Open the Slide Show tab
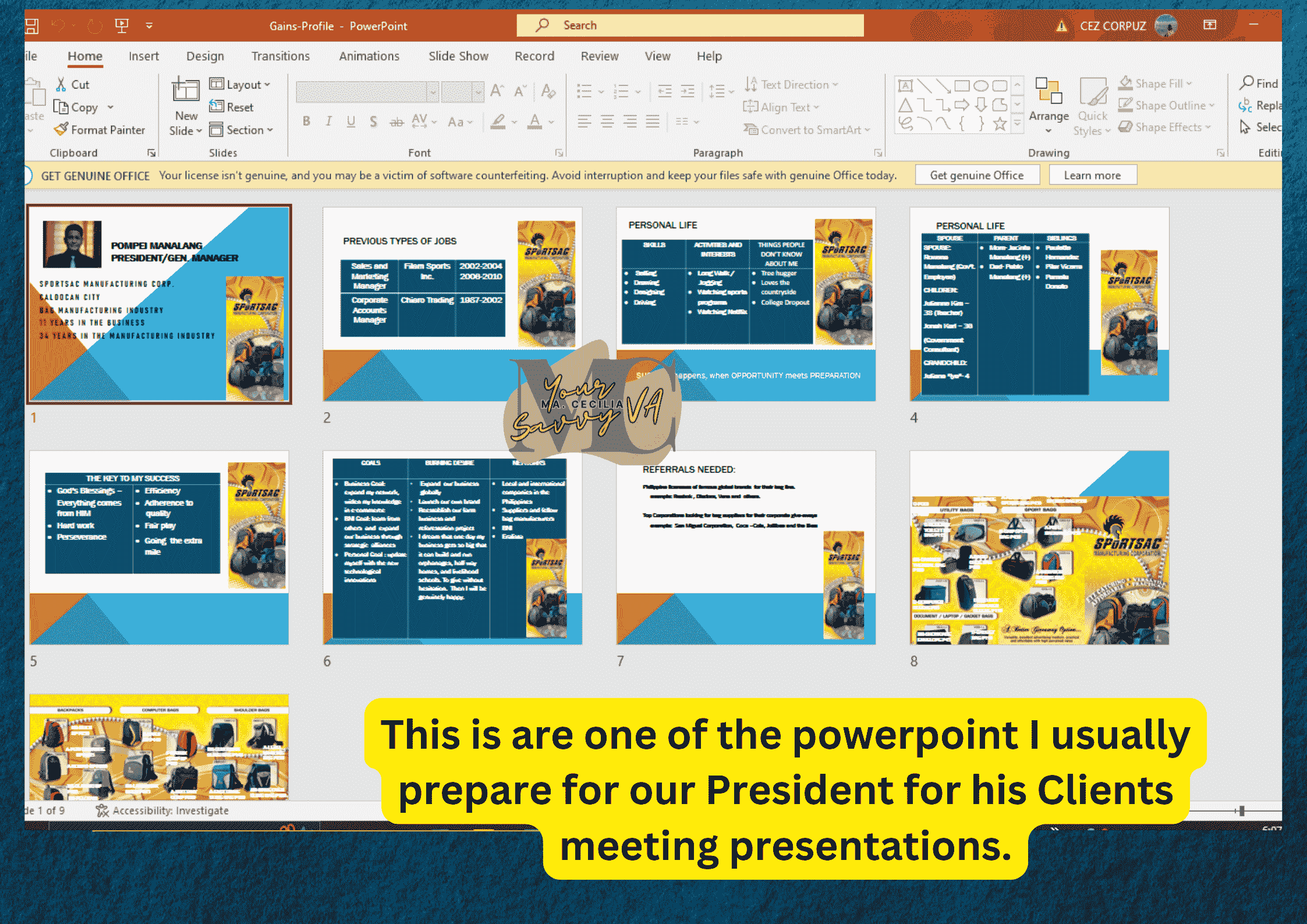 pyautogui.click(x=458, y=56)
